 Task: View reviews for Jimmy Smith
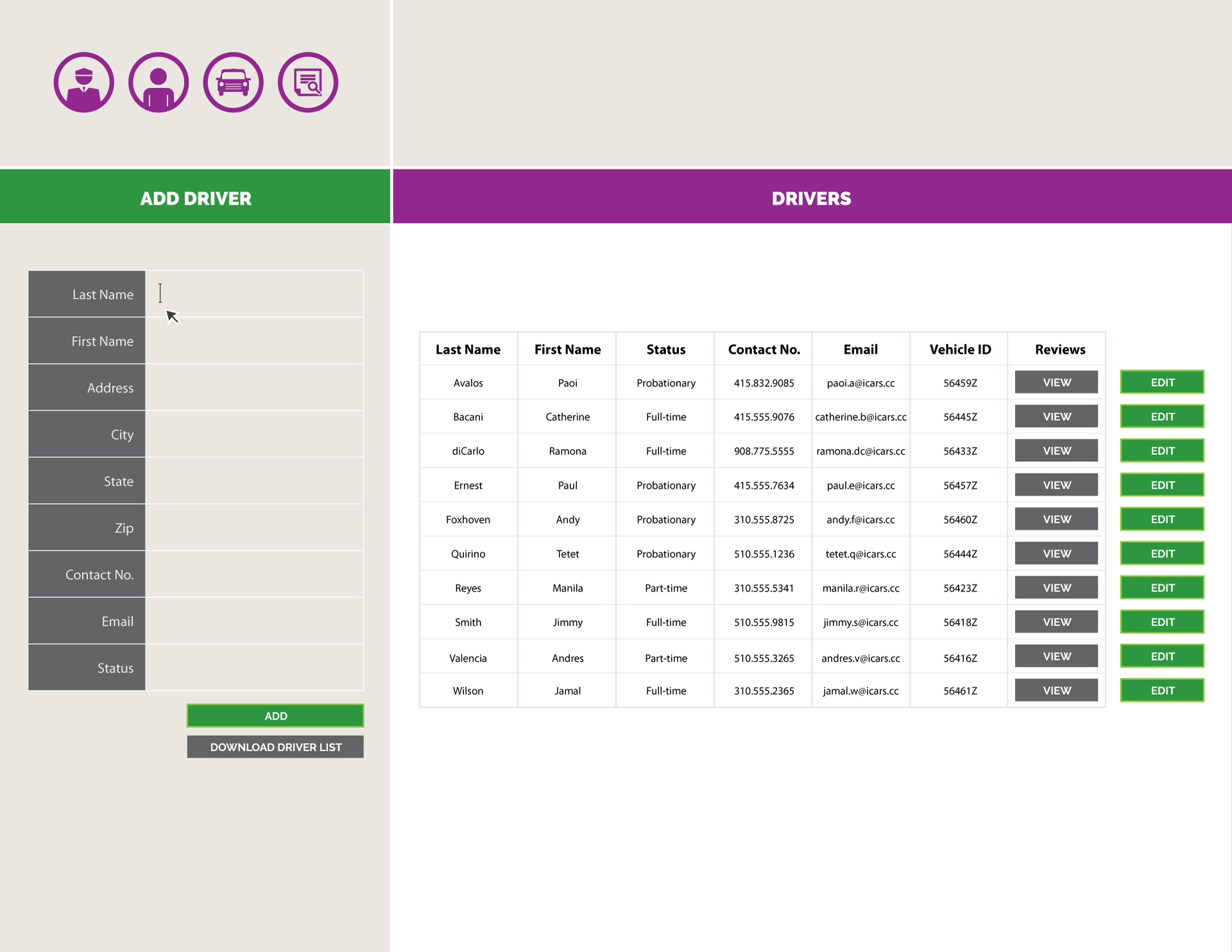1056,622
